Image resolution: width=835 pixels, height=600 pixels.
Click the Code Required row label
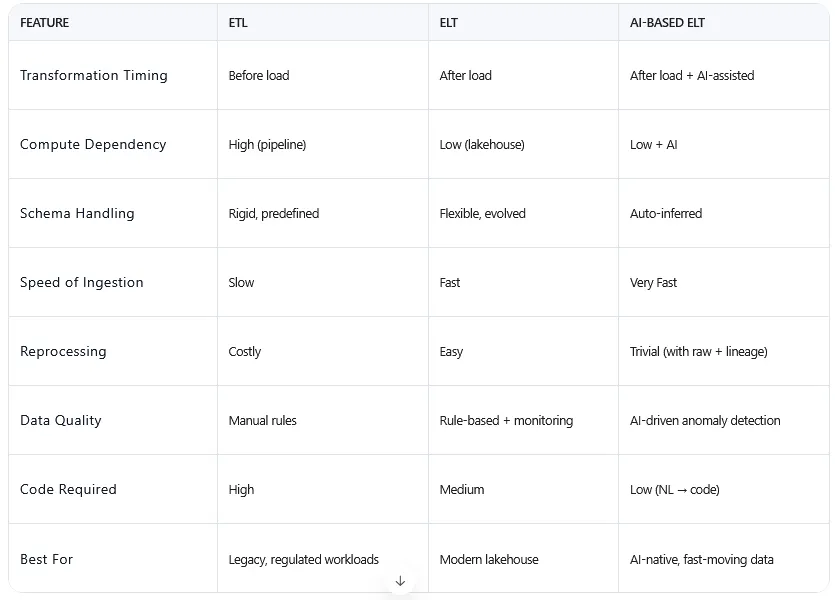(x=68, y=489)
